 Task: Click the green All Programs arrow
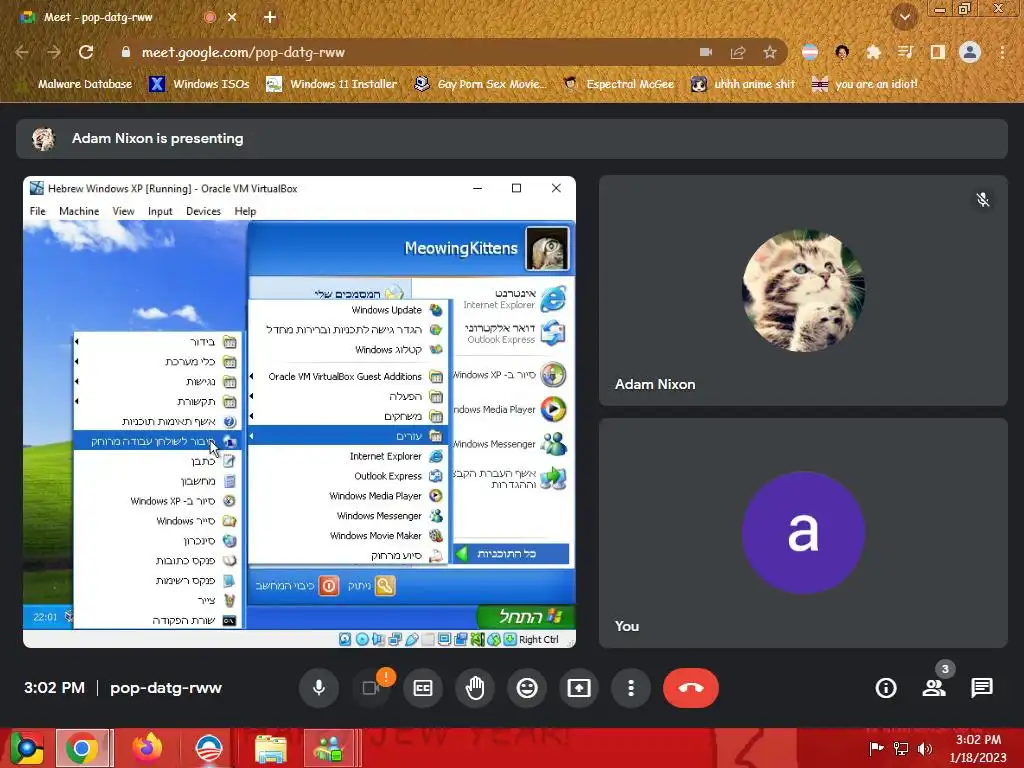point(462,554)
